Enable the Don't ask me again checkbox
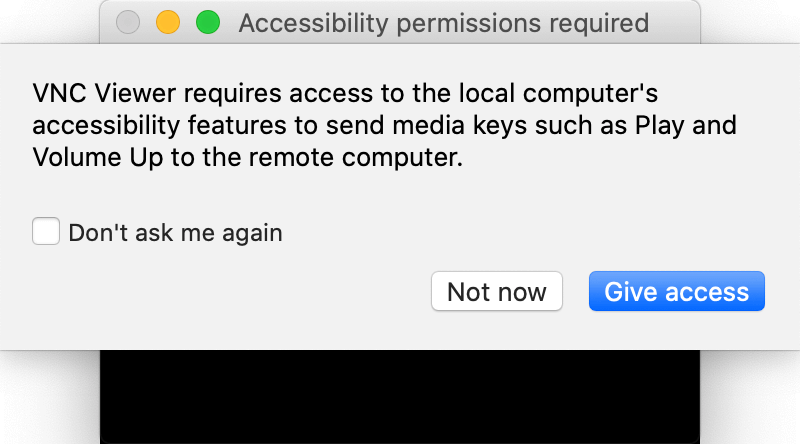 click(46, 231)
